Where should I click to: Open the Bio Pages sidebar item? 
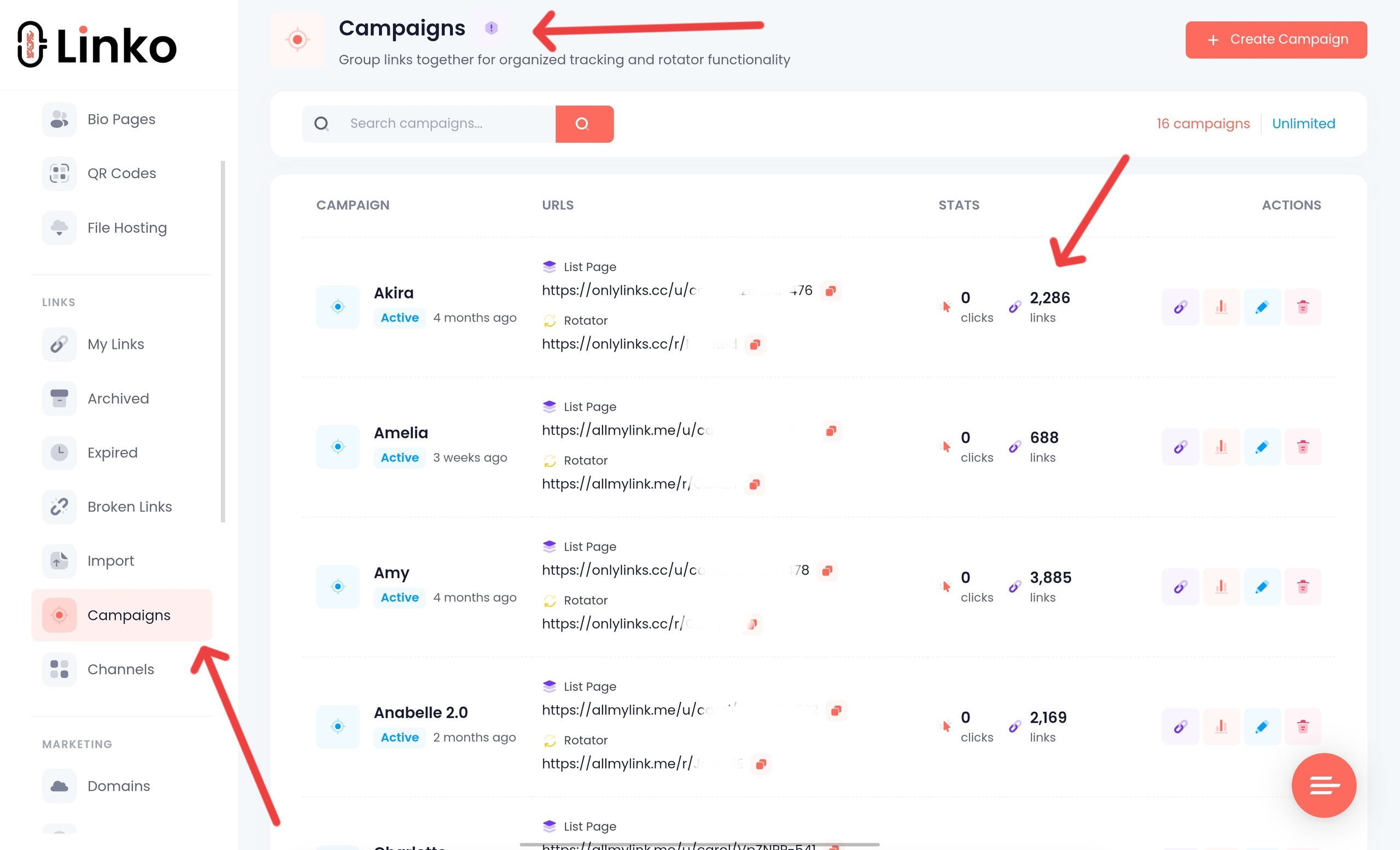point(121,119)
